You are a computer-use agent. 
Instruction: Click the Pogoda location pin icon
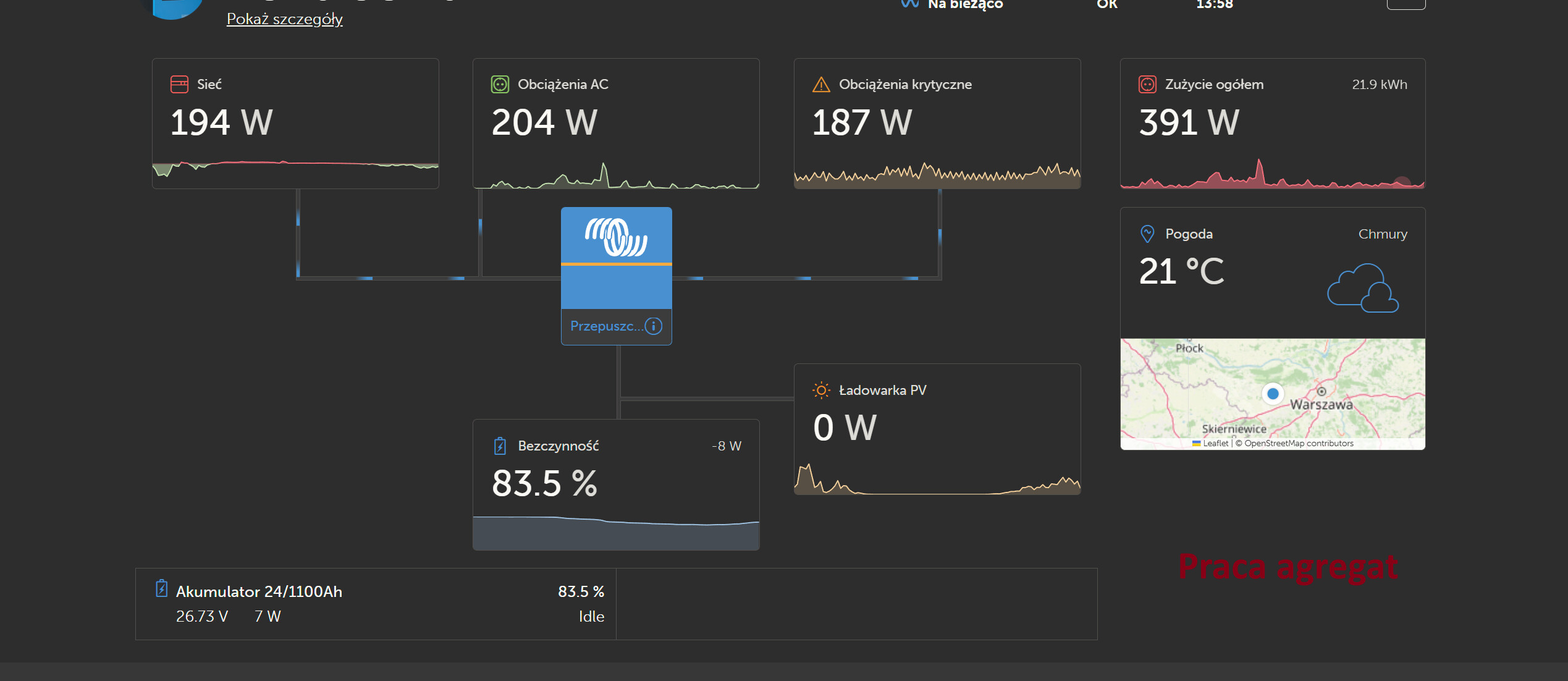tap(1147, 234)
